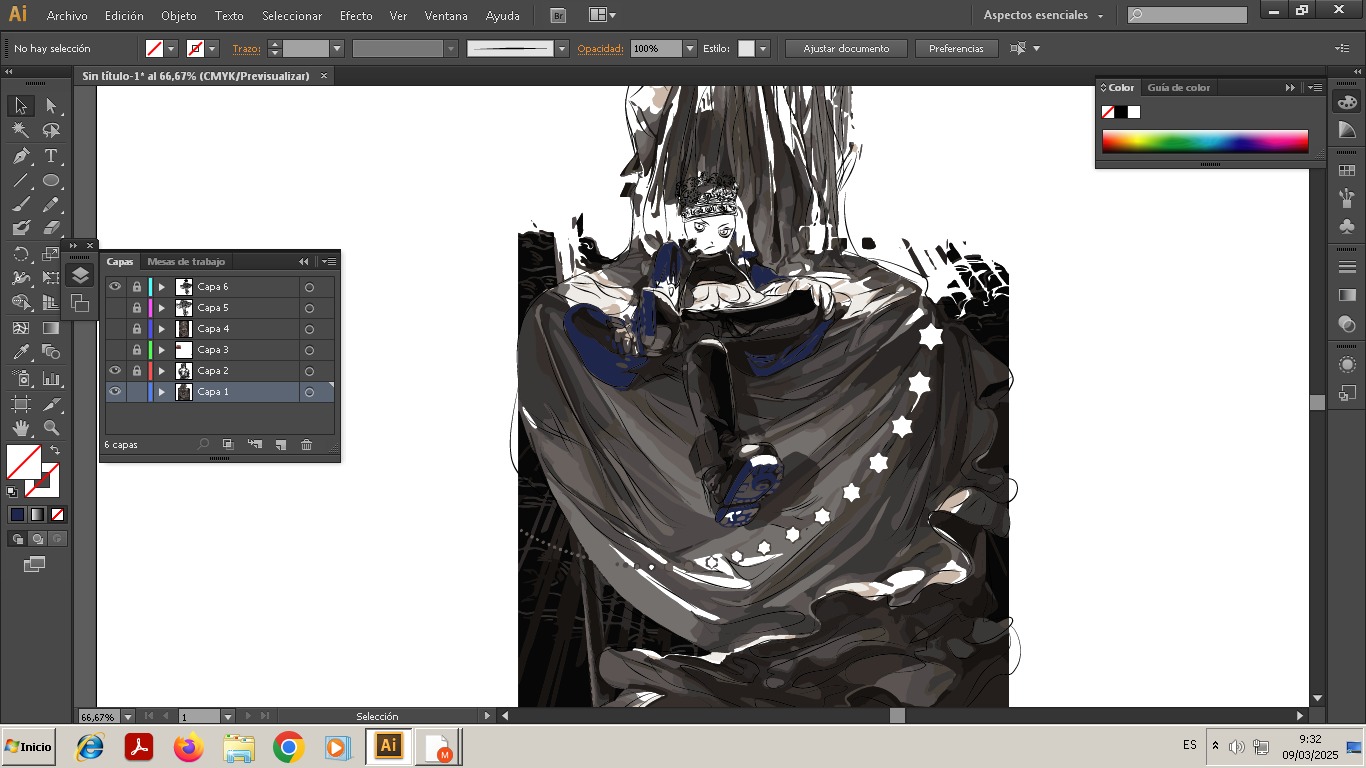
Task: Hide Capa 6 using its eye icon
Action: pyautogui.click(x=115, y=287)
